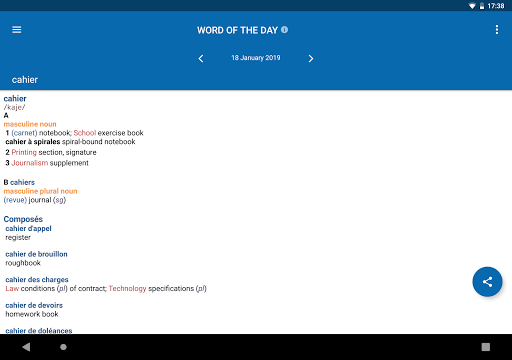Image resolution: width=512 pixels, height=360 pixels.
Task: Open the cahier des charges entry
Action: pos(37,280)
